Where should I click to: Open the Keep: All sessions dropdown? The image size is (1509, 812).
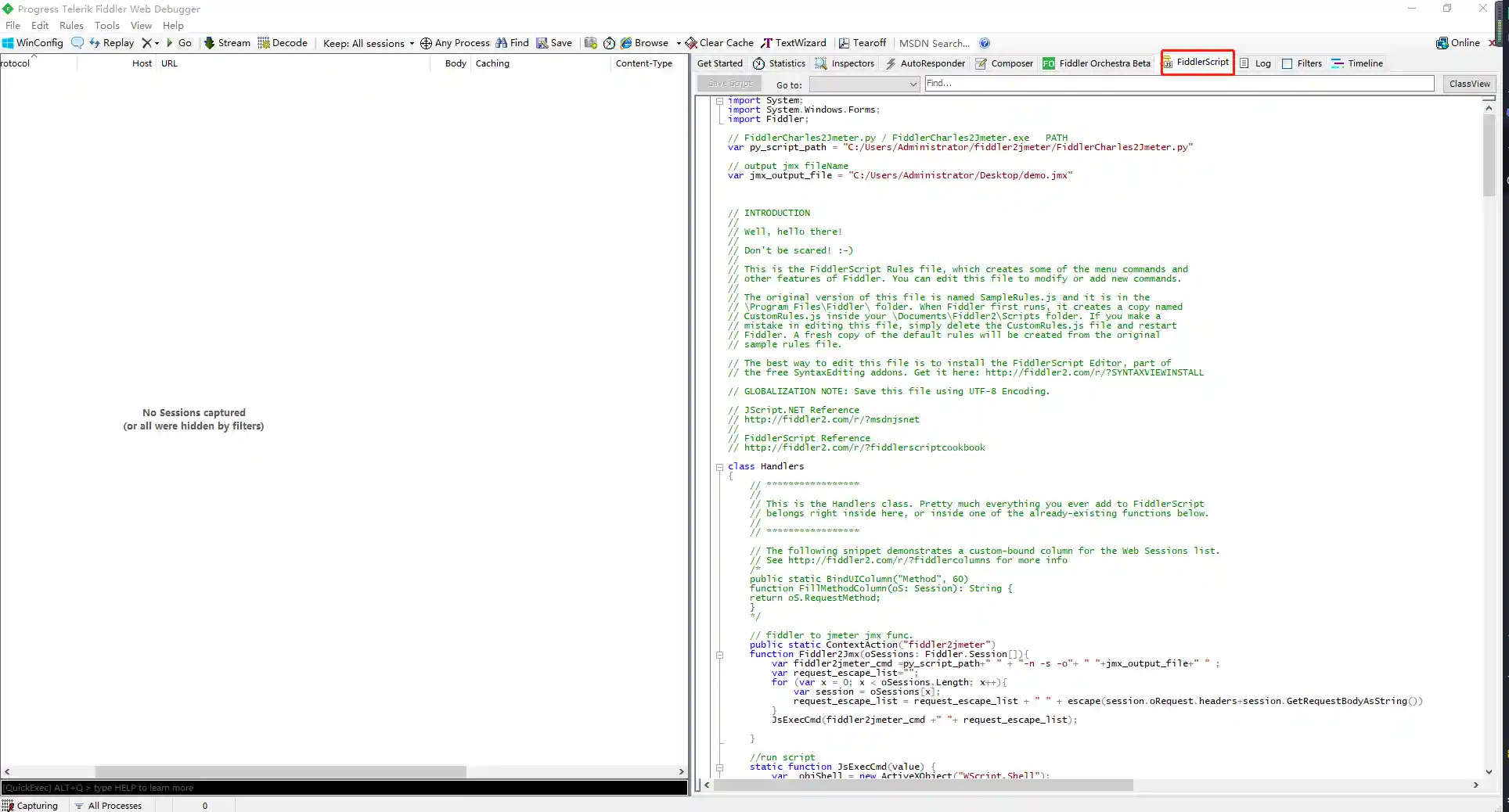coord(368,43)
